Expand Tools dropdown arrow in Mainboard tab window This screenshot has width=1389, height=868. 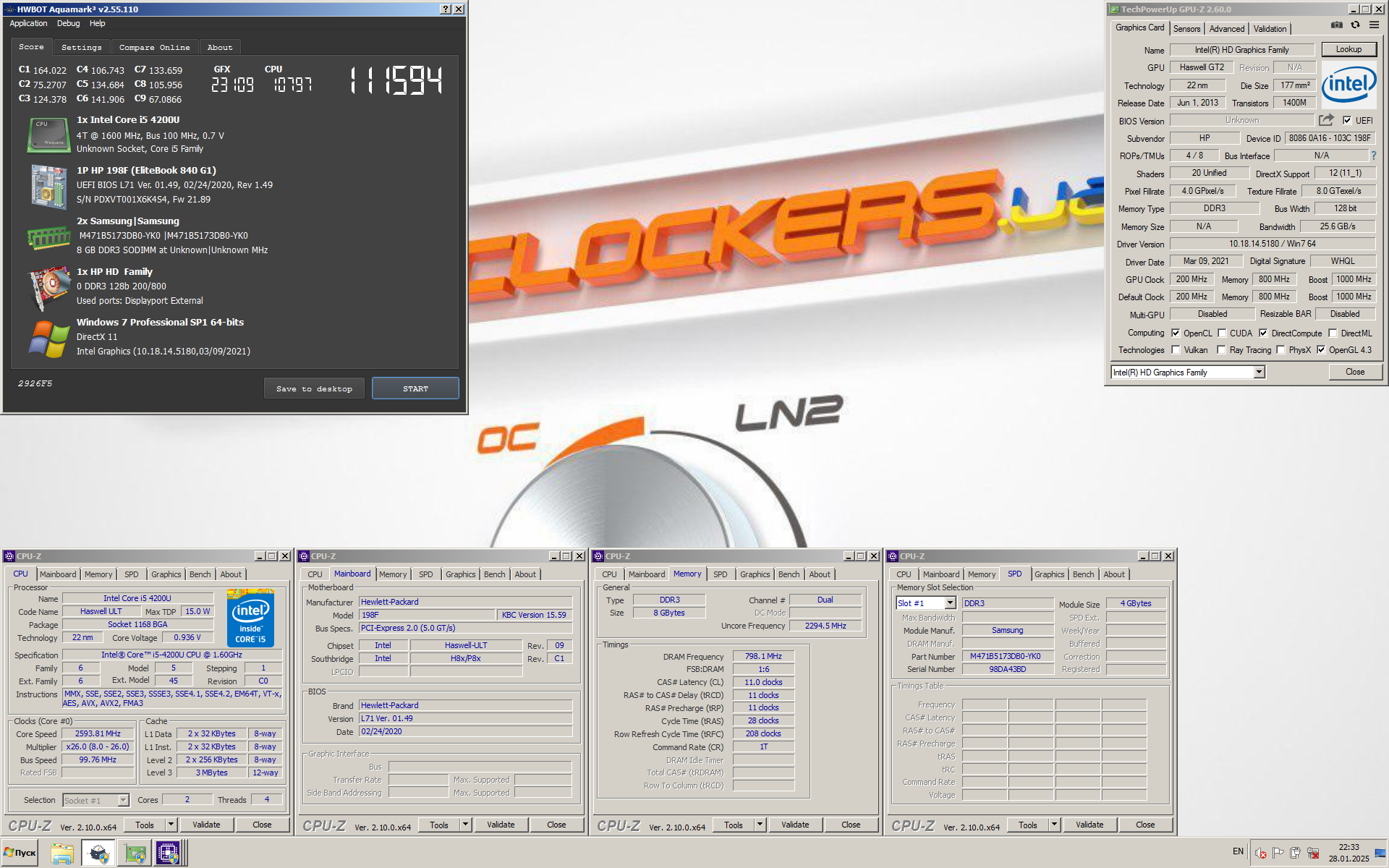pyautogui.click(x=466, y=825)
